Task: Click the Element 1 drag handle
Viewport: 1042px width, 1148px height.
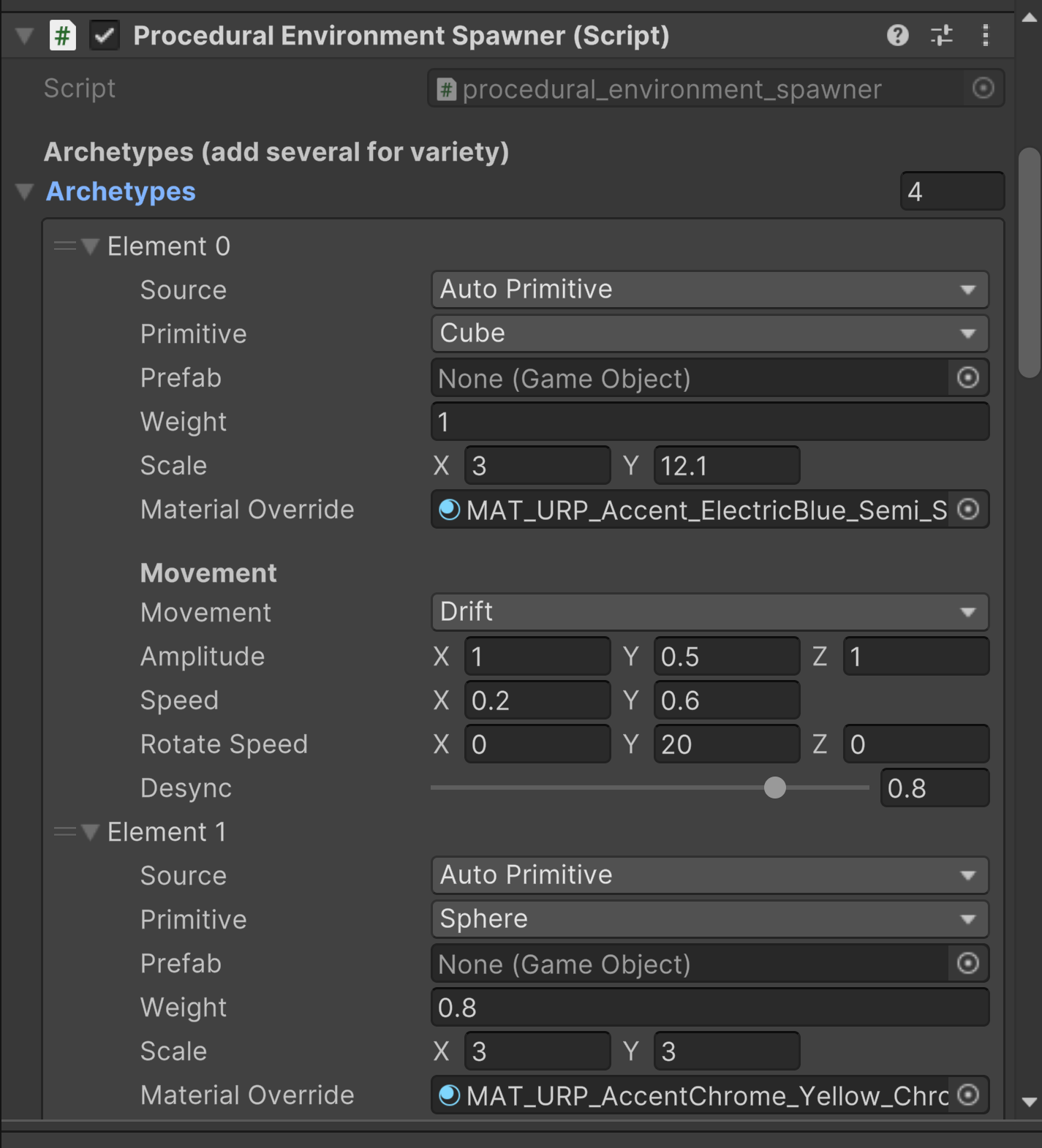Action: click(x=64, y=832)
